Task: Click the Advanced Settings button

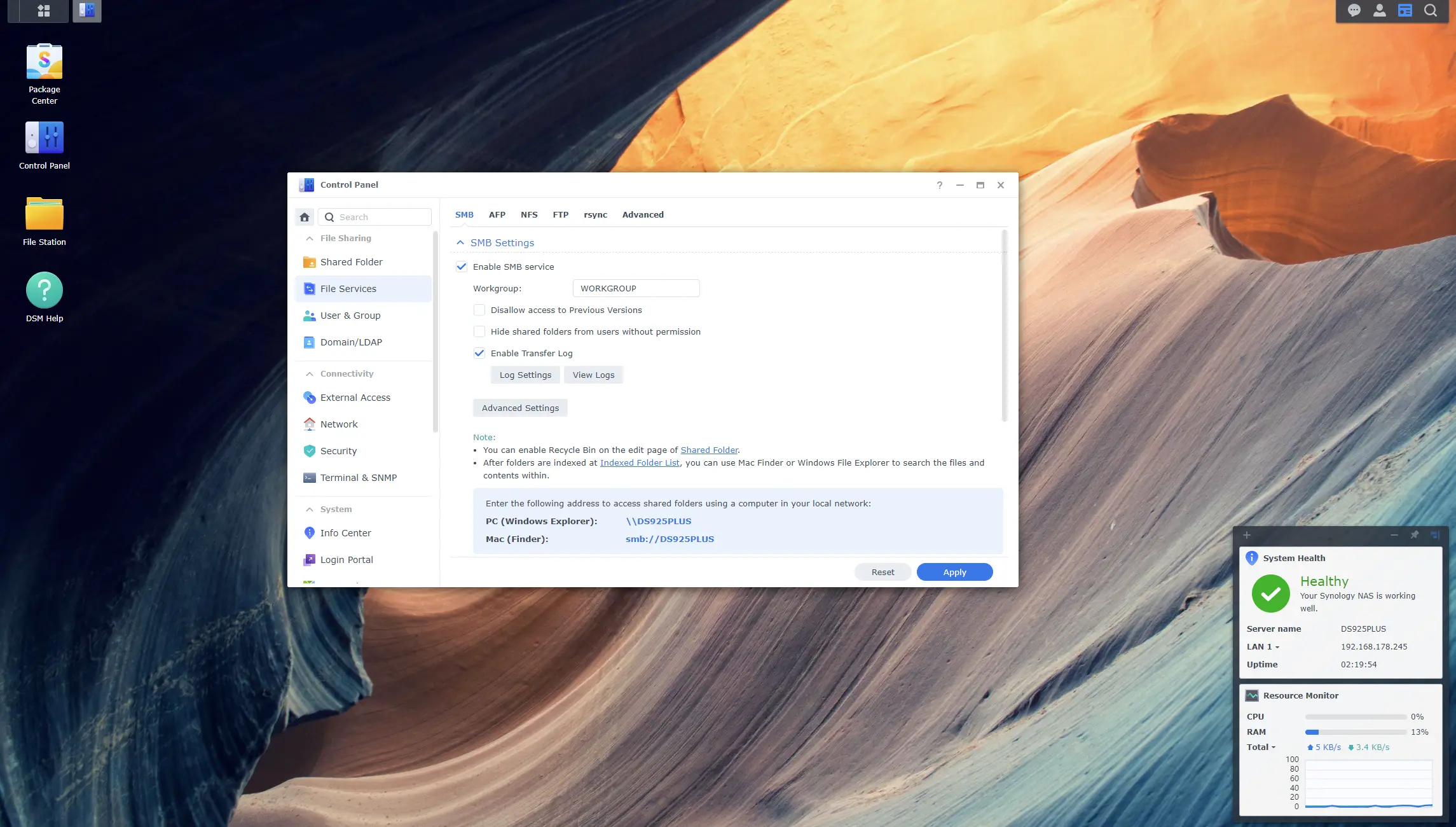Action: [x=520, y=408]
